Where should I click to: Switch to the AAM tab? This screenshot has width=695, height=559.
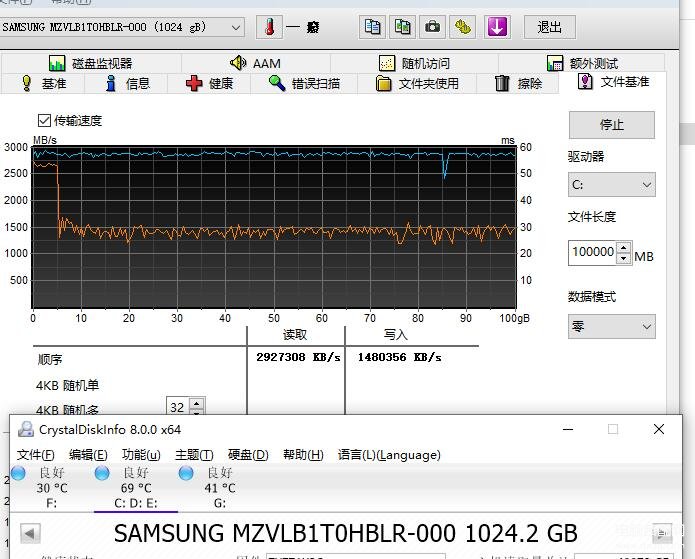(256, 63)
